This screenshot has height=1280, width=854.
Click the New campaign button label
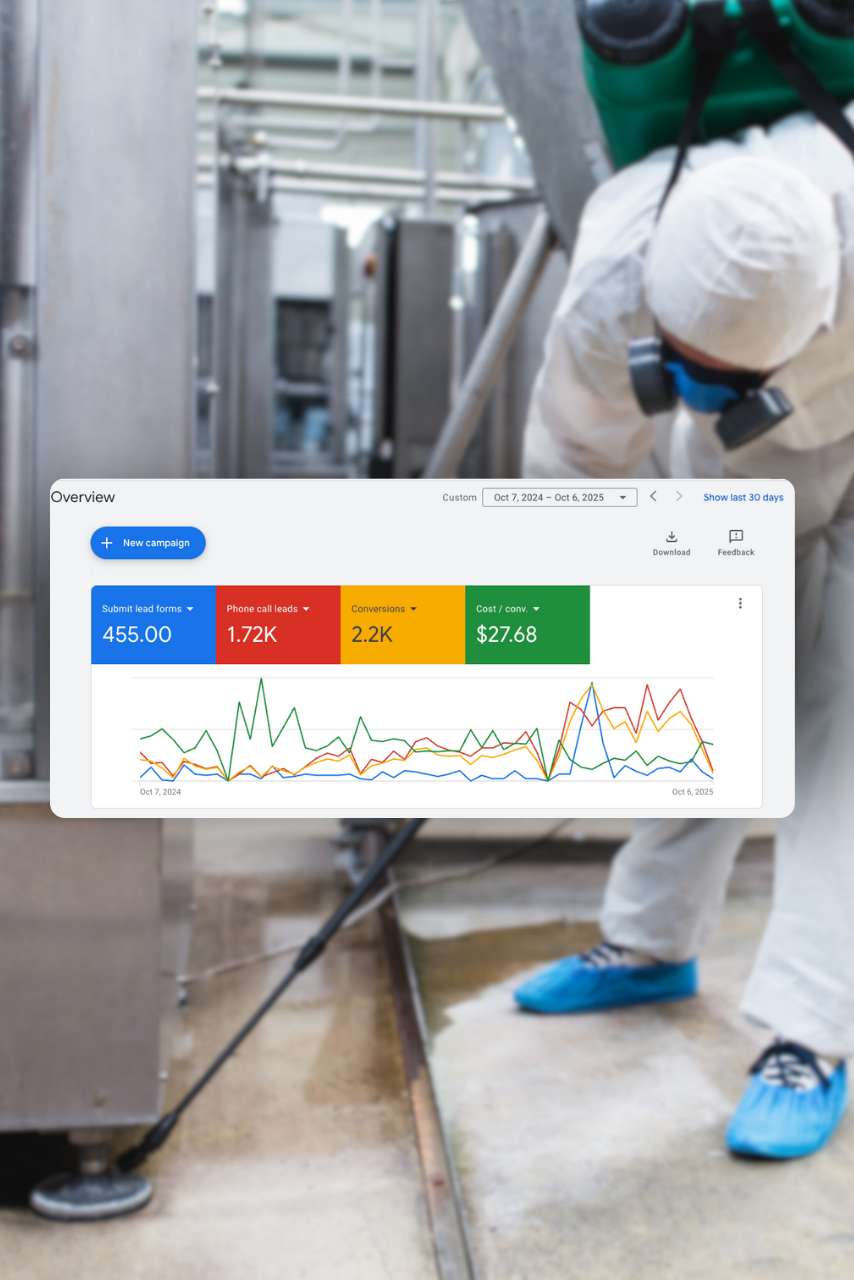tap(156, 543)
